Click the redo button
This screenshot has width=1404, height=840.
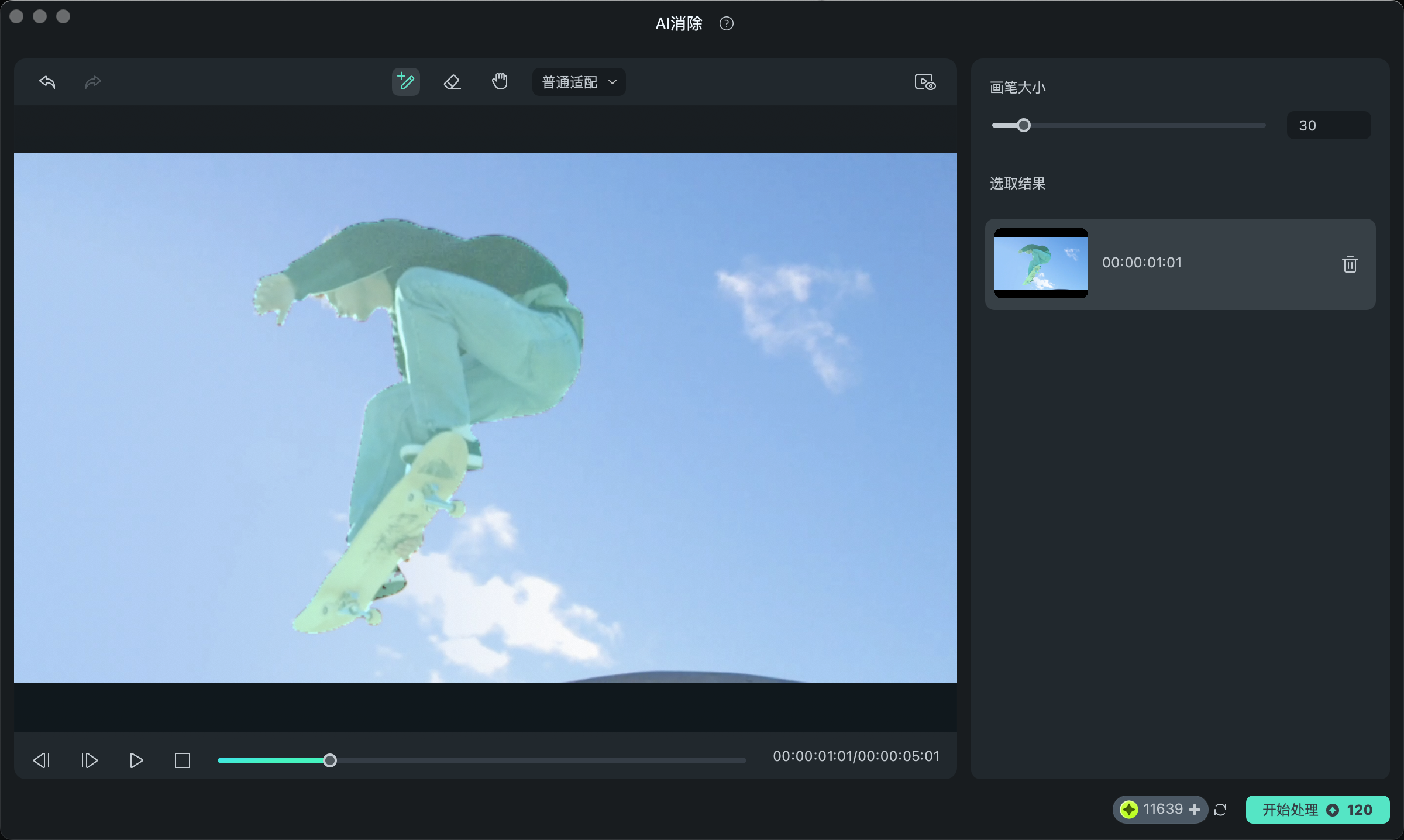click(93, 81)
